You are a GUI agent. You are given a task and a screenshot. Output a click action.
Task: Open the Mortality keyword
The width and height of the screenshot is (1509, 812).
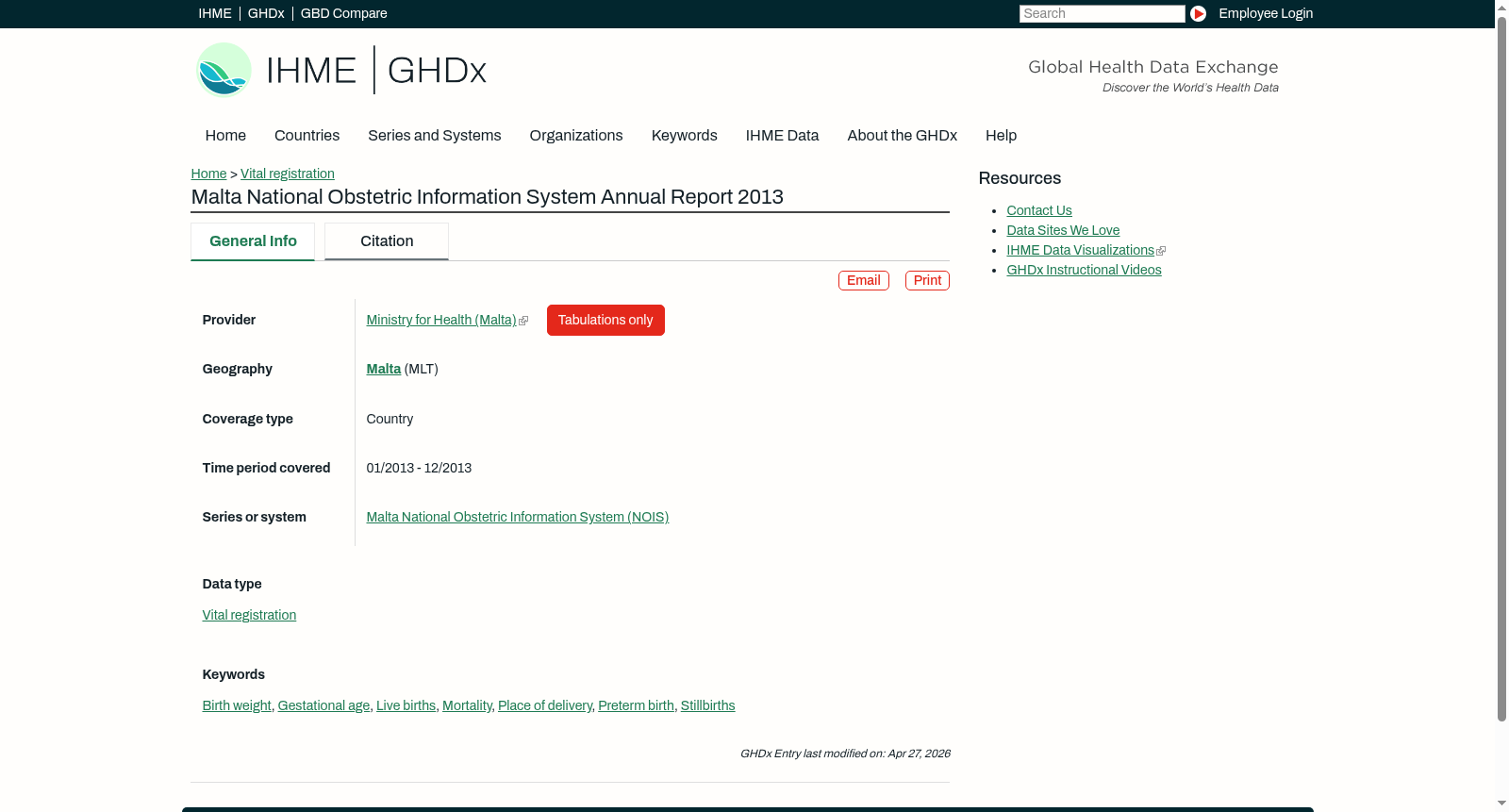(x=467, y=705)
